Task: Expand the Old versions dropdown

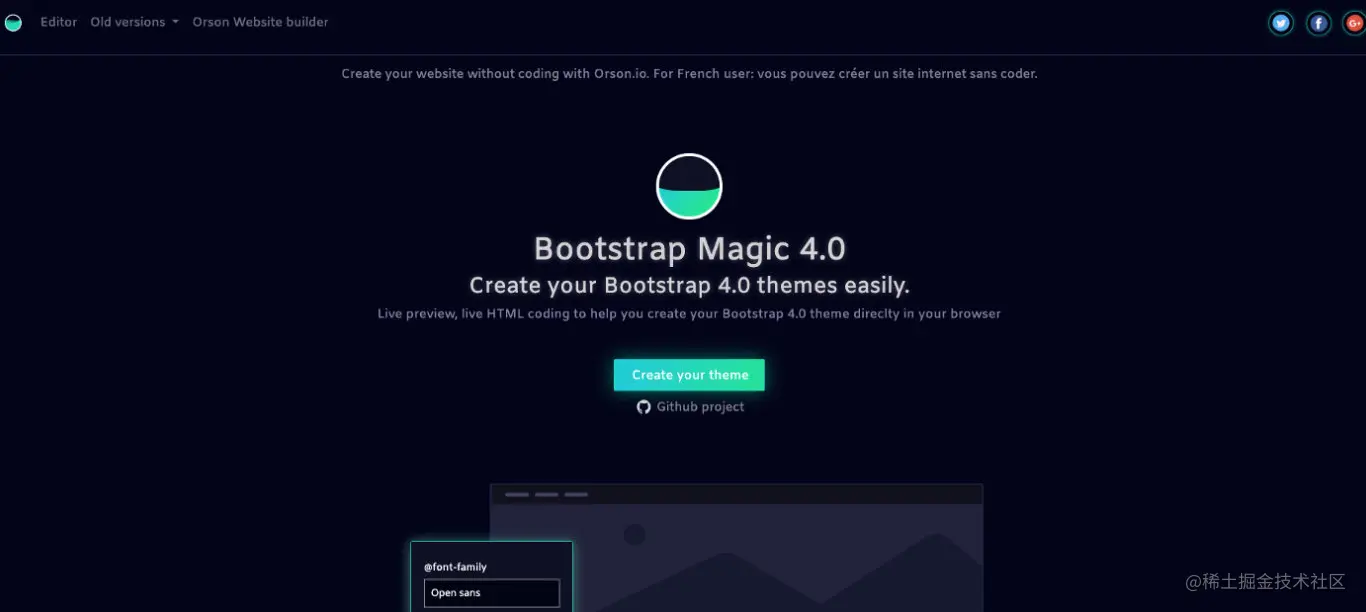Action: (x=134, y=22)
